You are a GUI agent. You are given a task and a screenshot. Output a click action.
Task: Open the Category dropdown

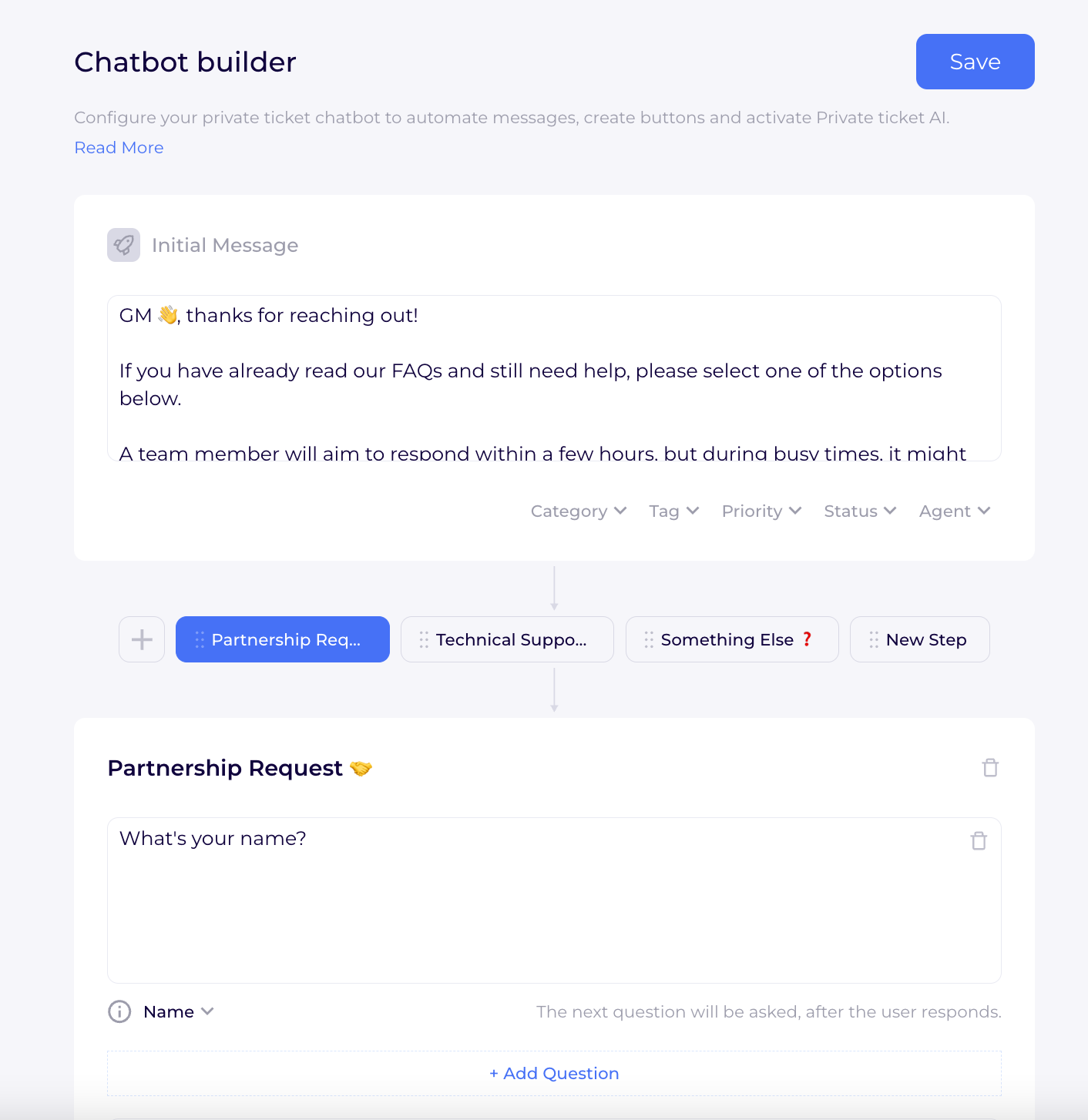(x=578, y=511)
